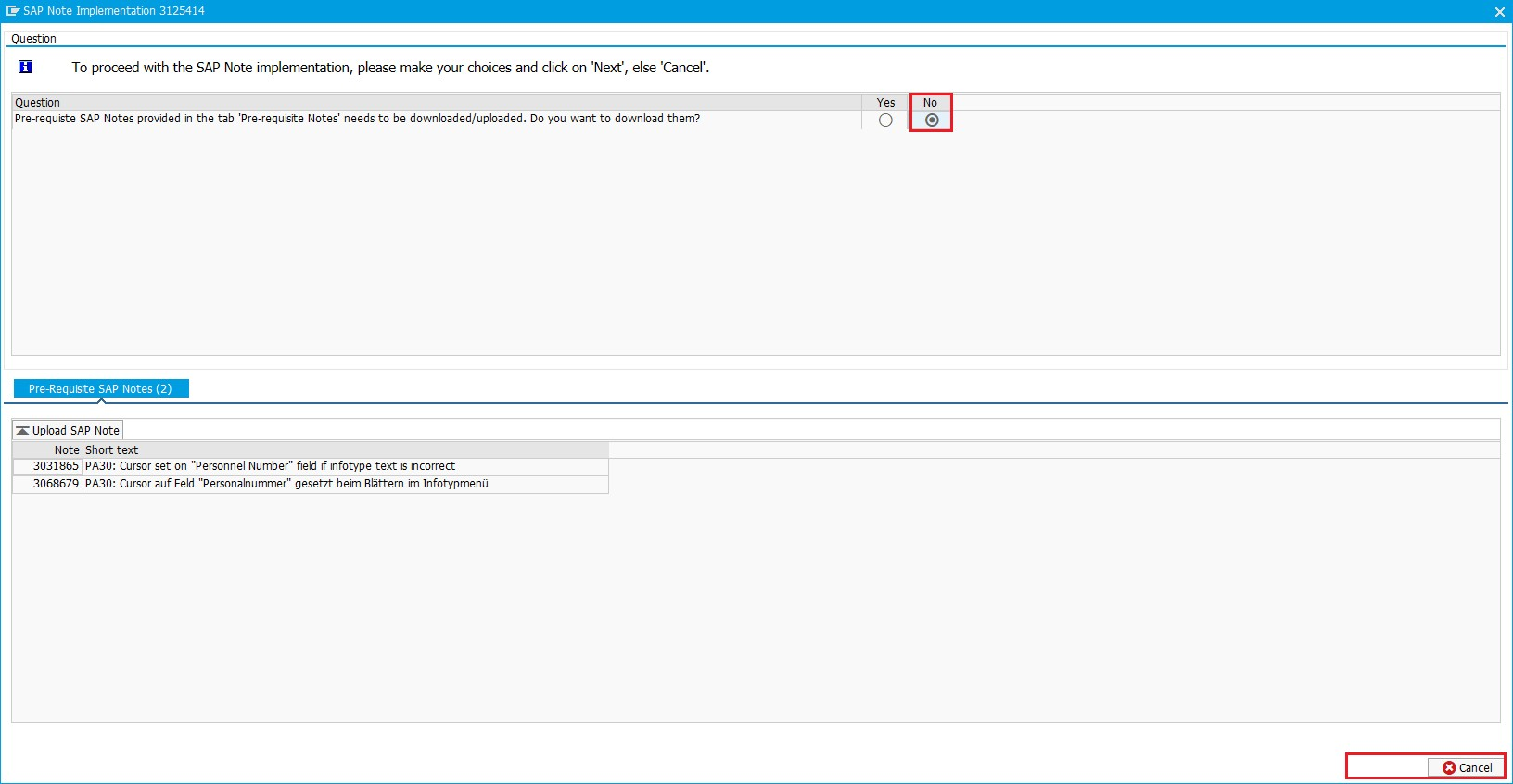Viewport: 1513px width, 784px height.
Task: Click the SAP Note Implementation title bar icon
Action: tap(13, 11)
